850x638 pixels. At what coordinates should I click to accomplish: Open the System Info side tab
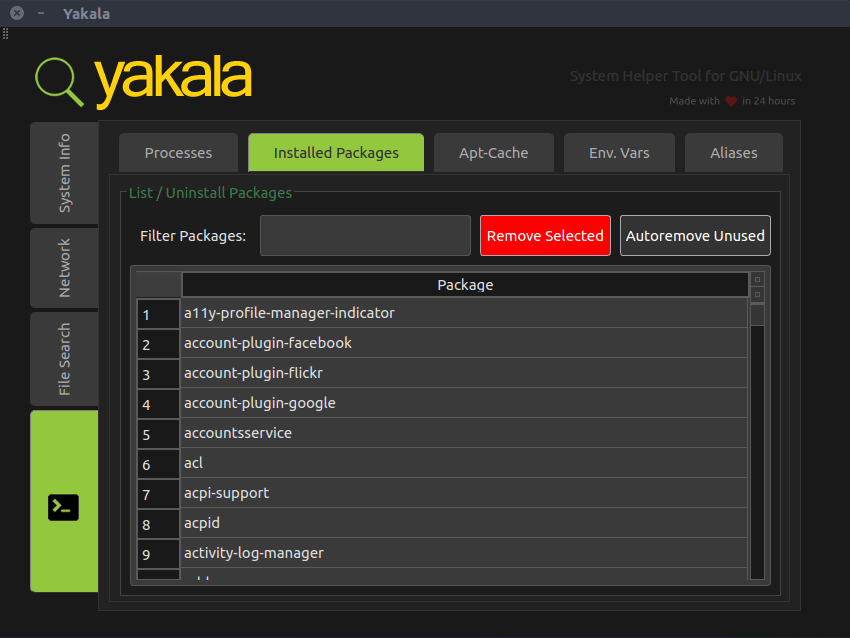pos(64,173)
